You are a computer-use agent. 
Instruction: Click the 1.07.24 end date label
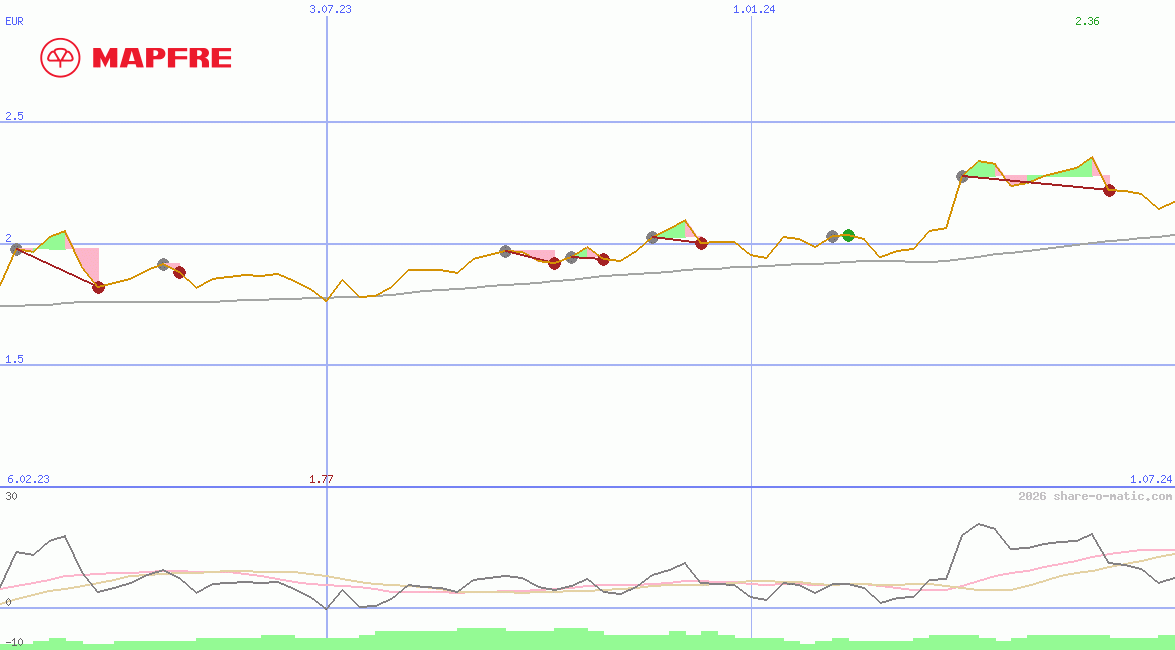pyautogui.click(x=1150, y=479)
